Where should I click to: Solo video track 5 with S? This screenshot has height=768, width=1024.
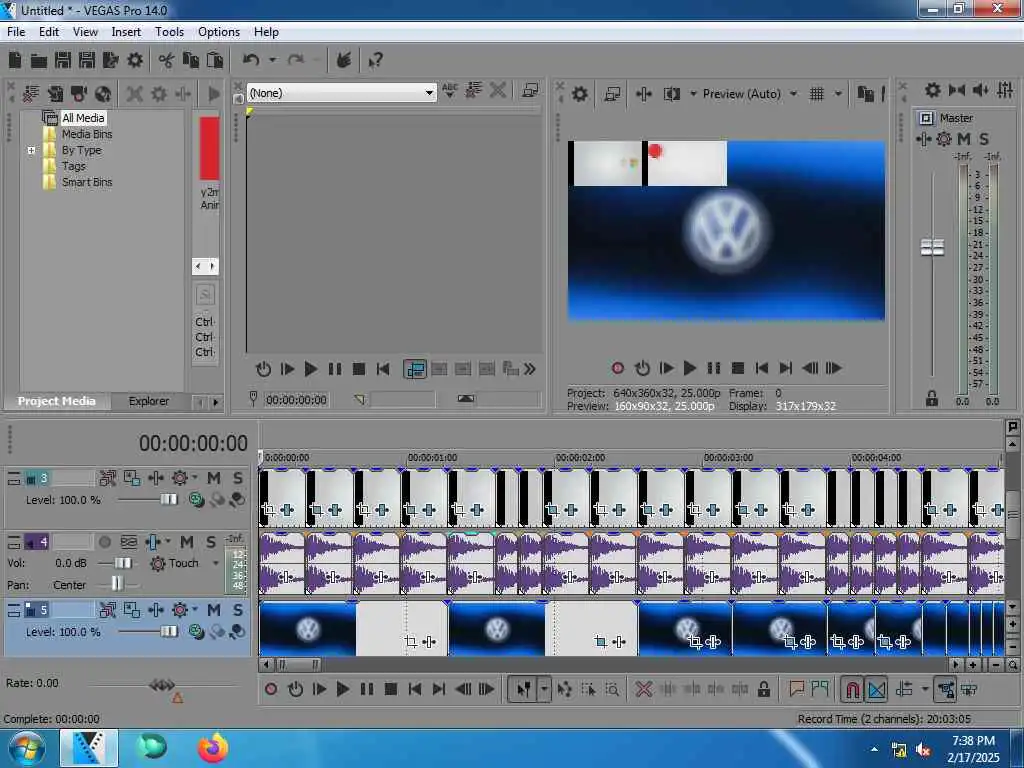coord(238,610)
